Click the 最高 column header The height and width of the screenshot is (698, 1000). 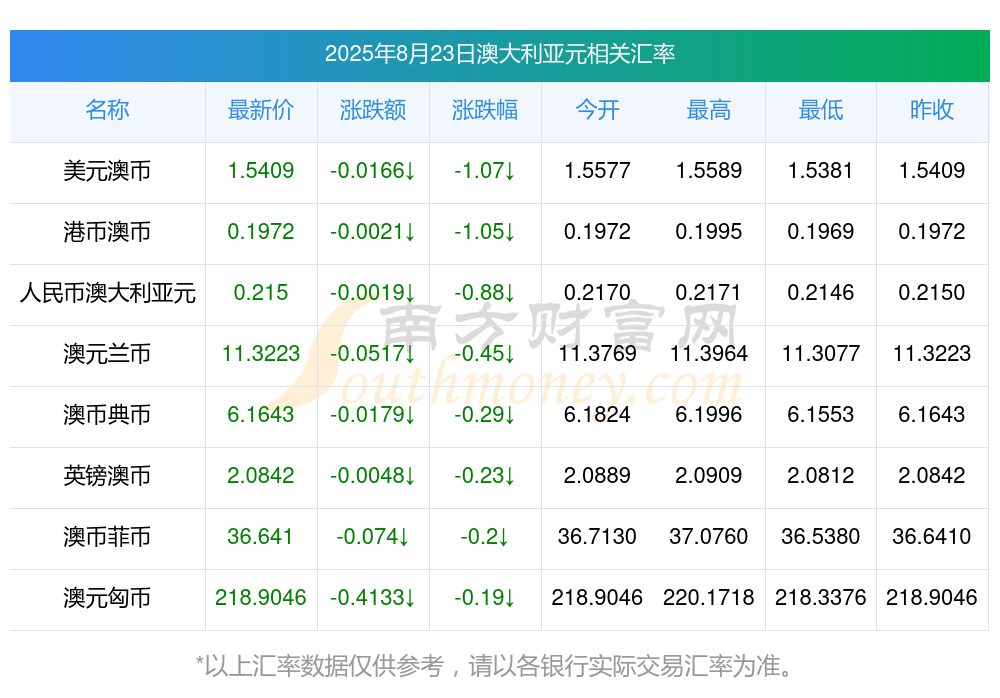click(709, 110)
